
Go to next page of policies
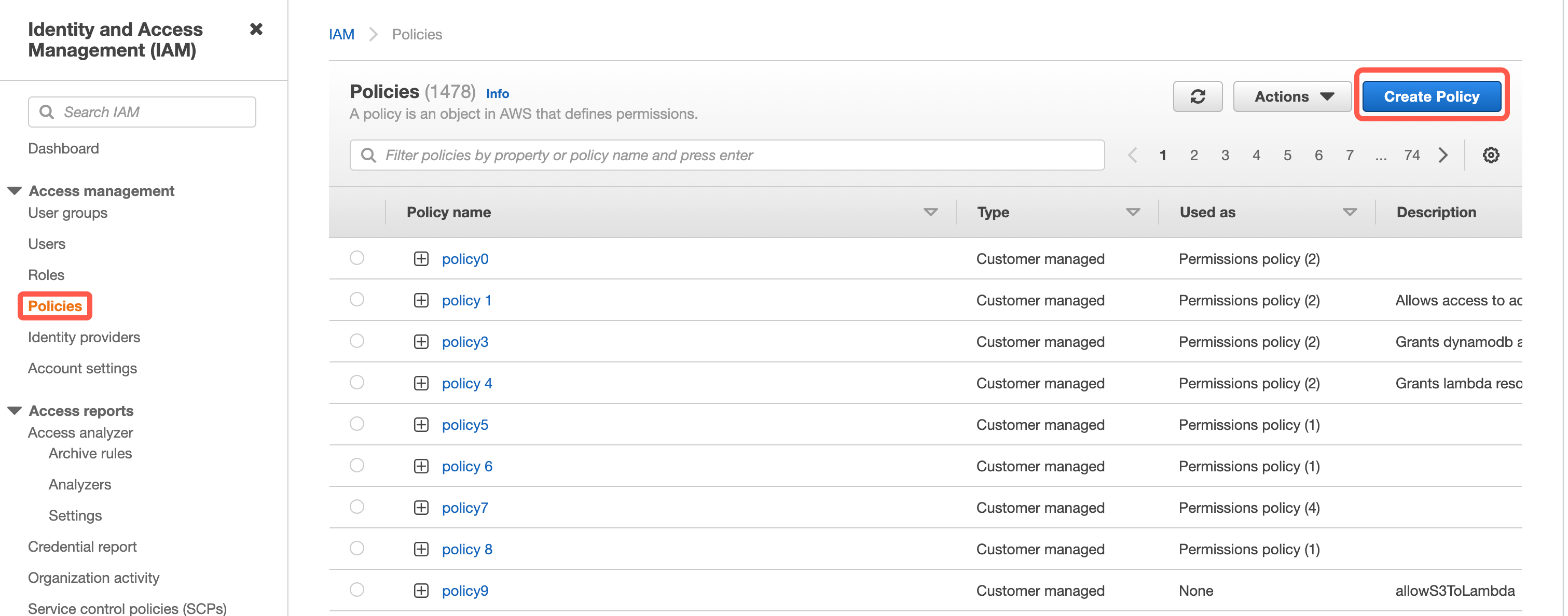(1443, 155)
